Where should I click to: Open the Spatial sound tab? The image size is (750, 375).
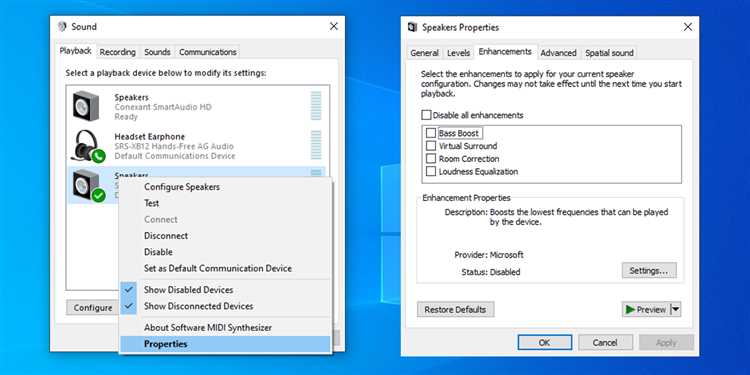pyautogui.click(x=609, y=53)
